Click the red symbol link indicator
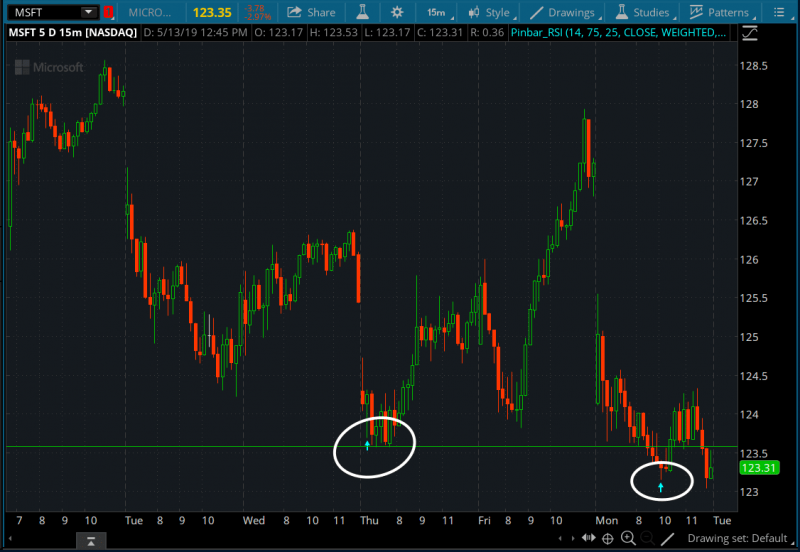The image size is (800, 552). point(108,12)
